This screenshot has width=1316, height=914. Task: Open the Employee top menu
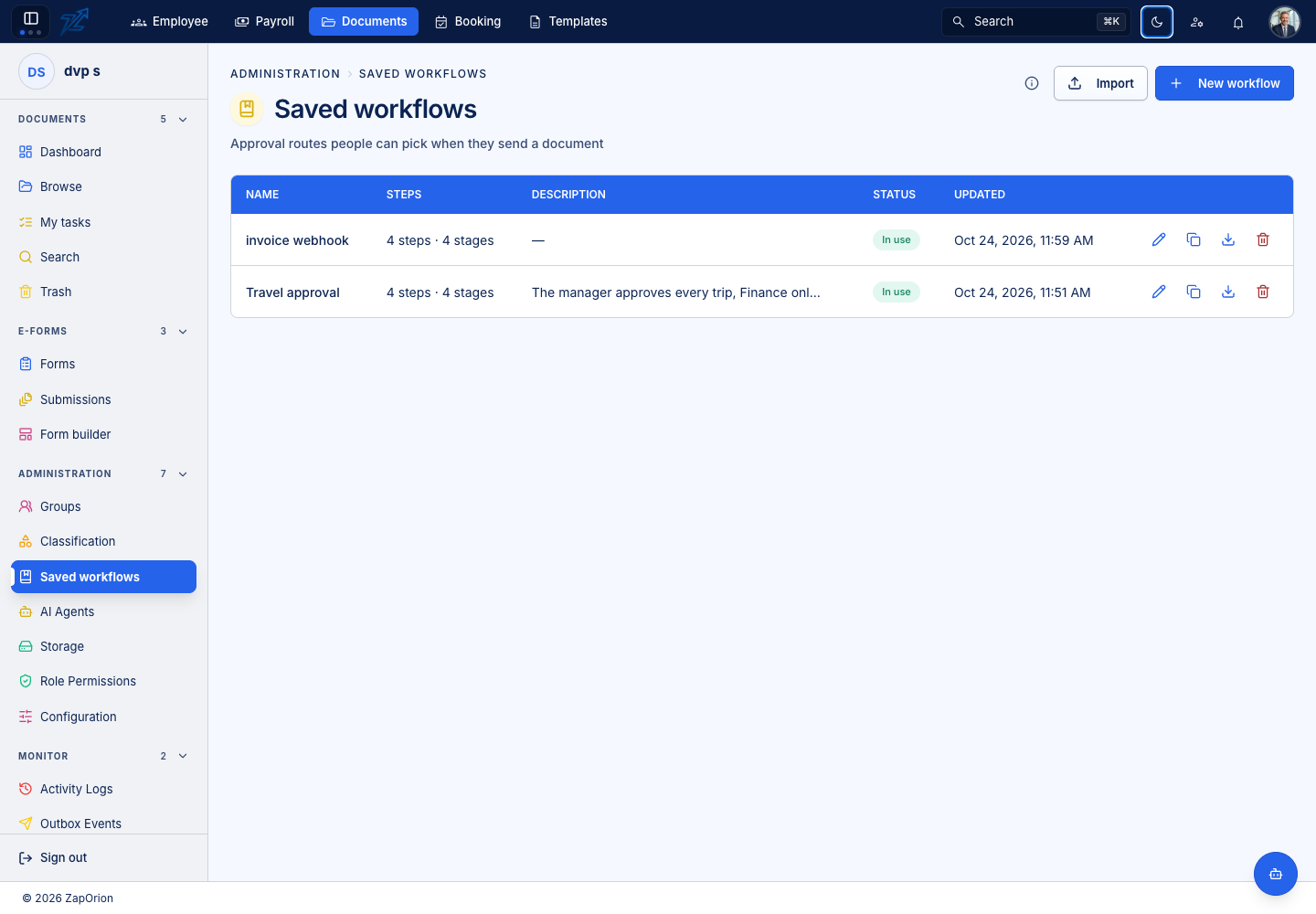[x=169, y=21]
